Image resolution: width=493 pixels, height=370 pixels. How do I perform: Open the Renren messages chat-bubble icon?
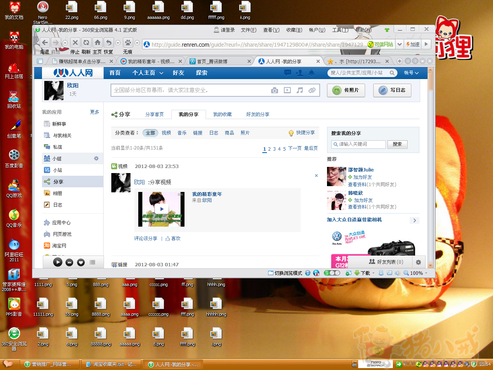287,73
